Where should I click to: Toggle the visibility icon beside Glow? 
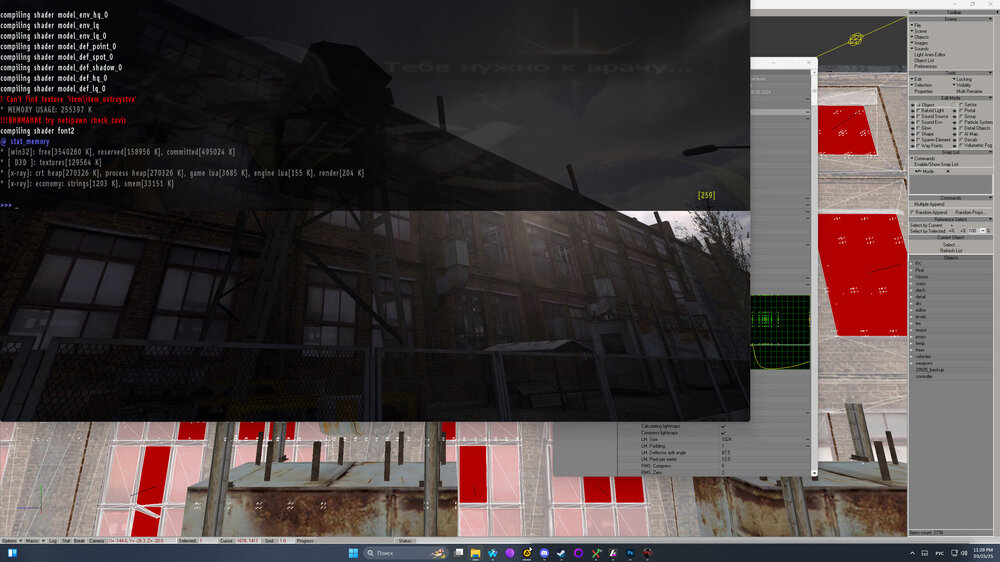coord(913,128)
